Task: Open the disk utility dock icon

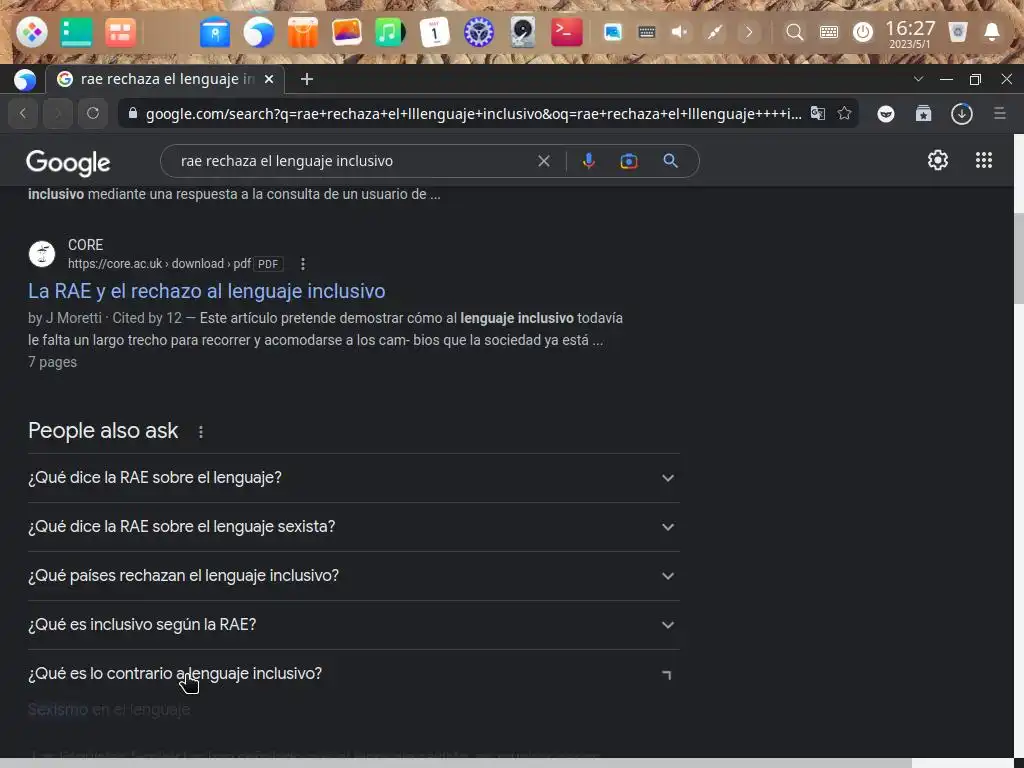Action: coord(522,32)
